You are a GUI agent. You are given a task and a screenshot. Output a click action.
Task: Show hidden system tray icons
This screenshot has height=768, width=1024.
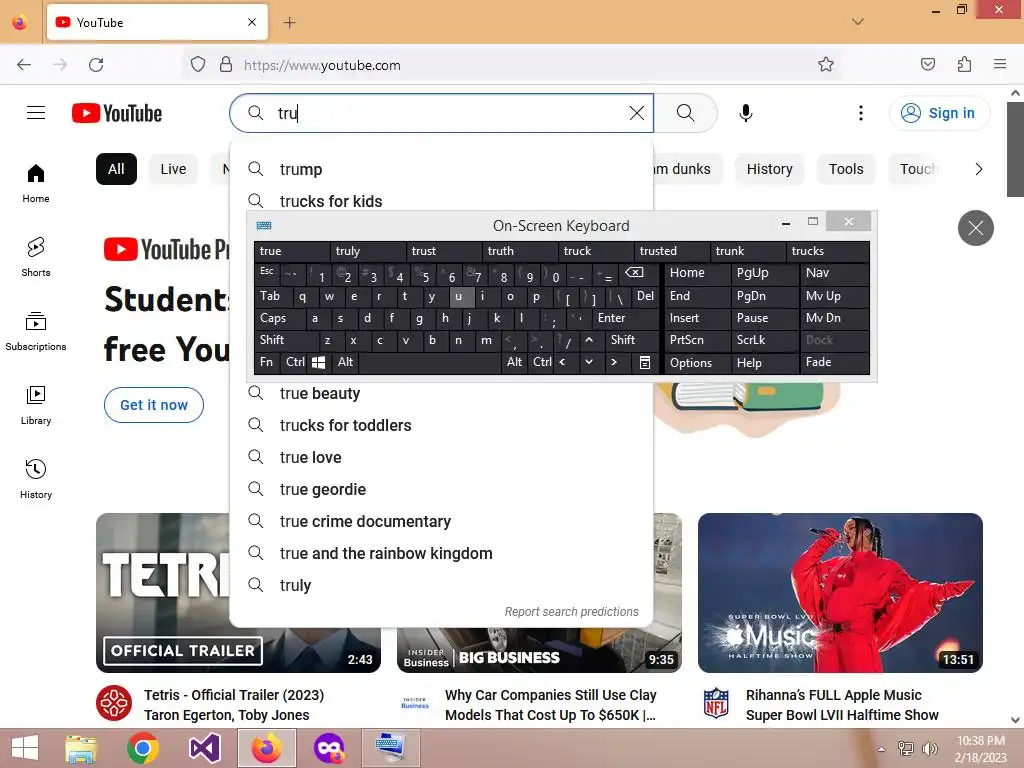[x=882, y=749]
